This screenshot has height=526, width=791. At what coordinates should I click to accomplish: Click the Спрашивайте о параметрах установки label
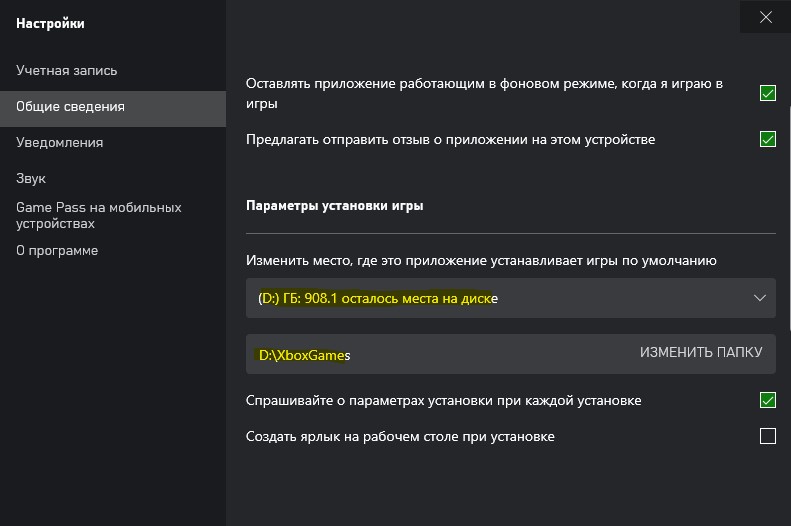(x=443, y=400)
